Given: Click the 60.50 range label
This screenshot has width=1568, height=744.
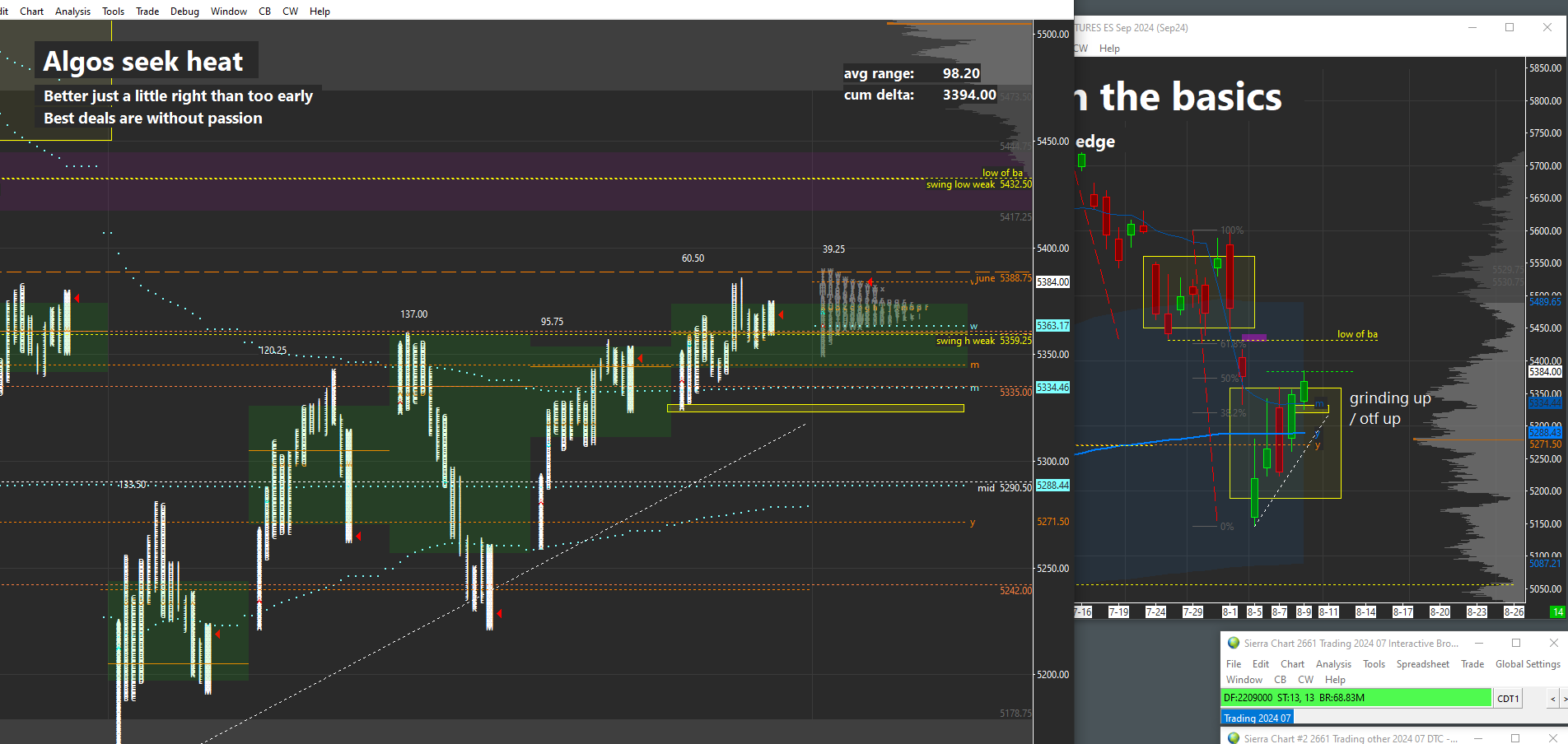Looking at the screenshot, I should pyautogui.click(x=693, y=258).
